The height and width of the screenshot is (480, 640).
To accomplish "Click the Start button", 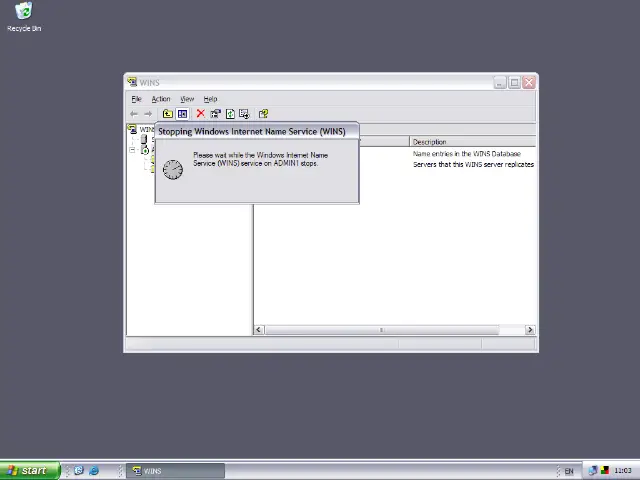I will click(x=27, y=471).
